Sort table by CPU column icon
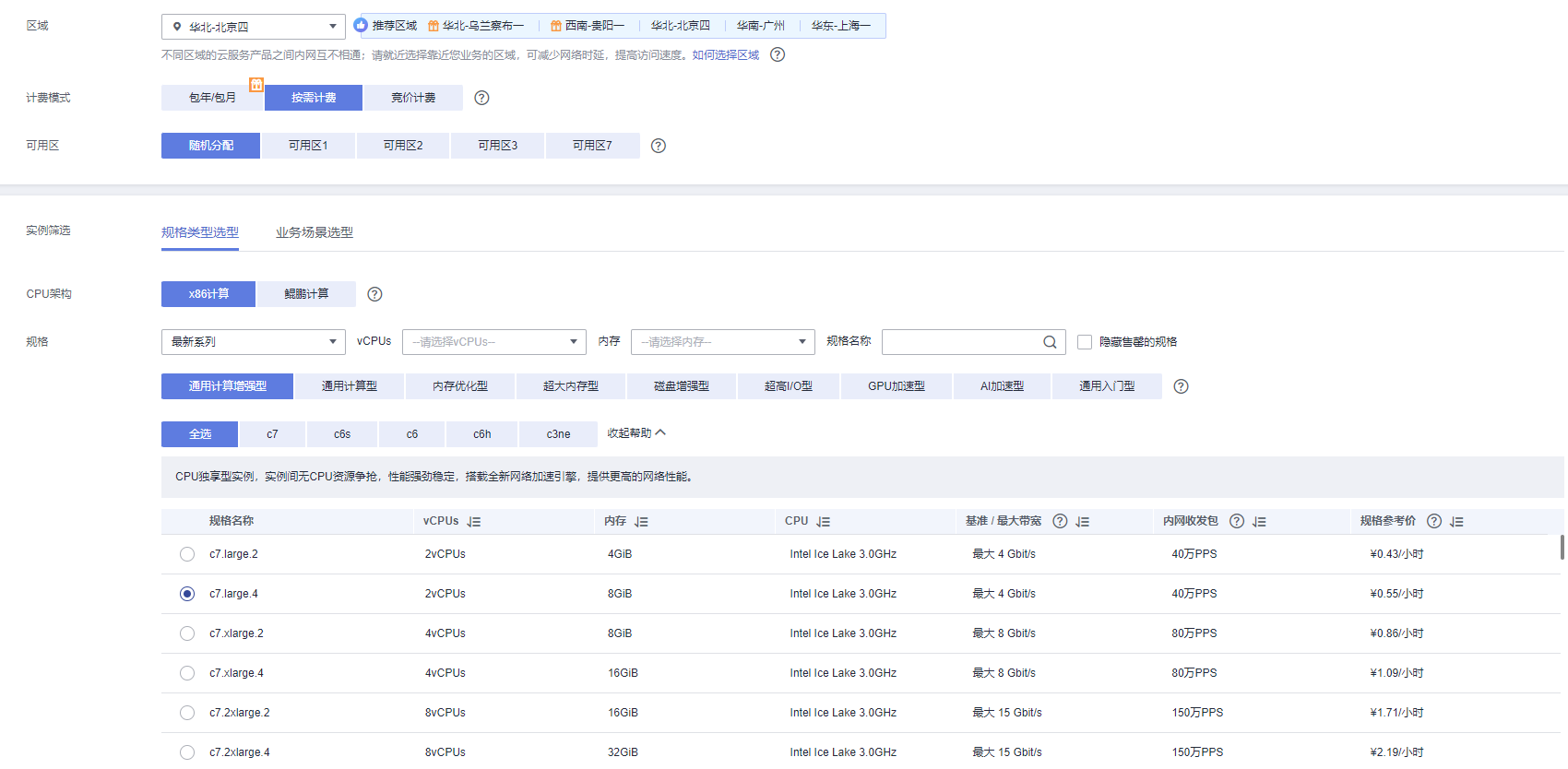Image resolution: width=1568 pixels, height=769 pixels. click(x=824, y=522)
